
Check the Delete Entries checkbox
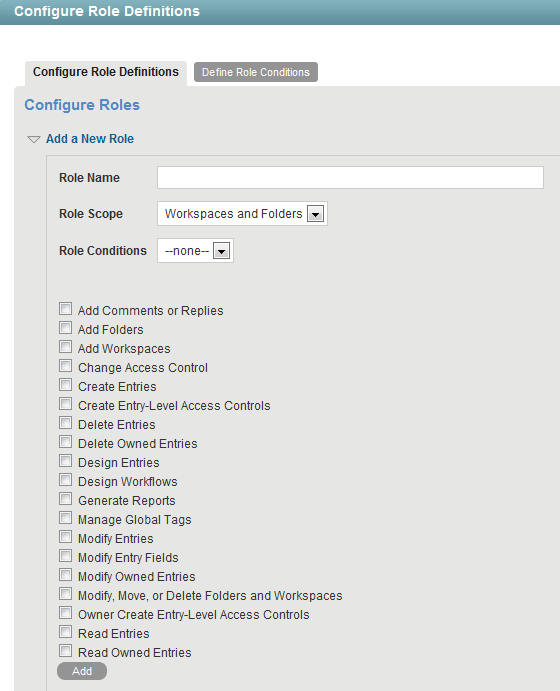pyautogui.click(x=66, y=423)
